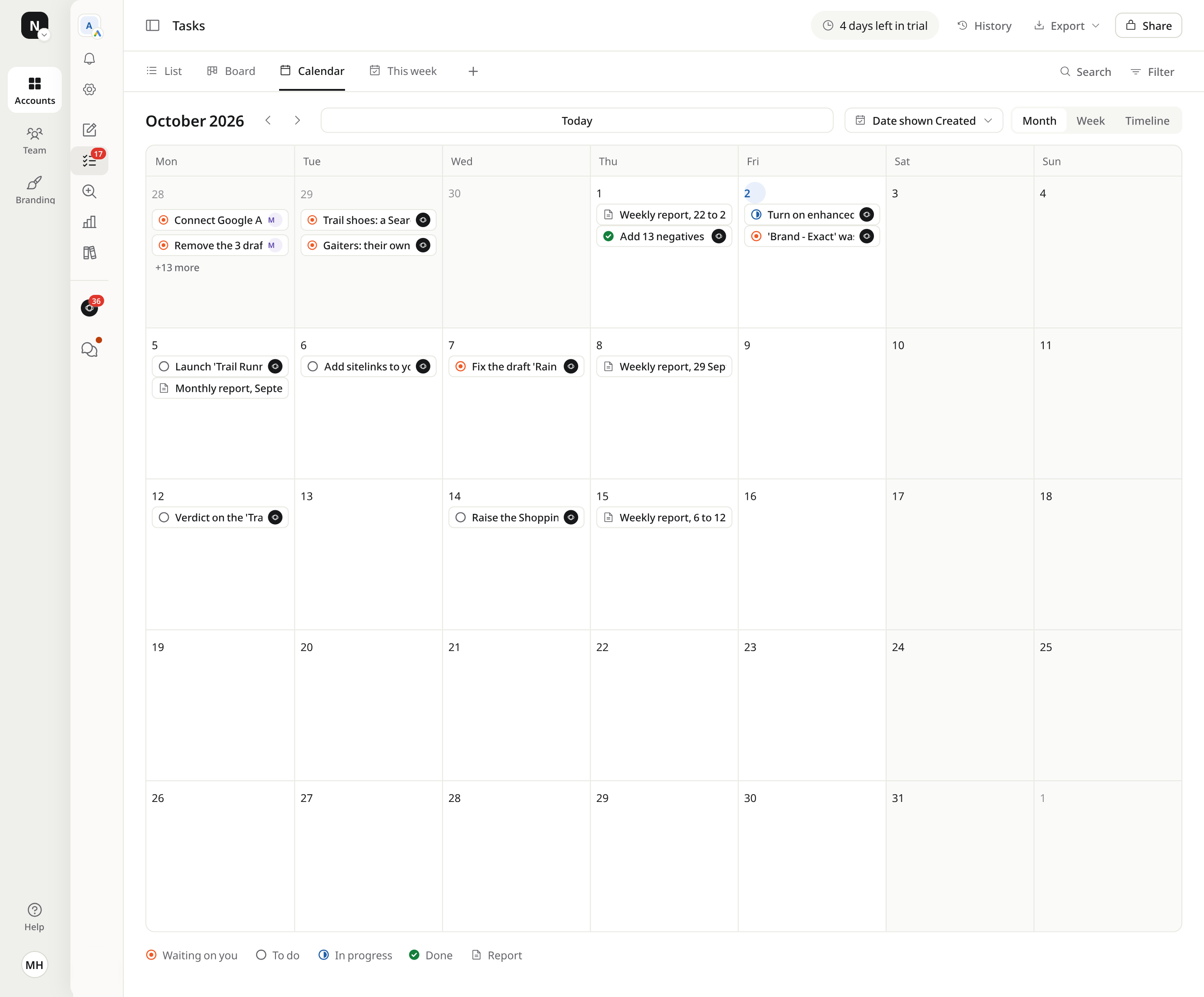
Task: Open Monthly report, Septe item
Action: [x=219, y=388]
